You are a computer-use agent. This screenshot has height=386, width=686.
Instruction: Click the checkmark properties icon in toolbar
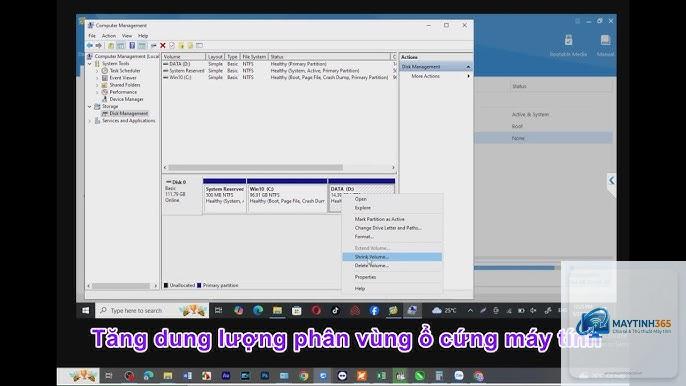(172, 46)
